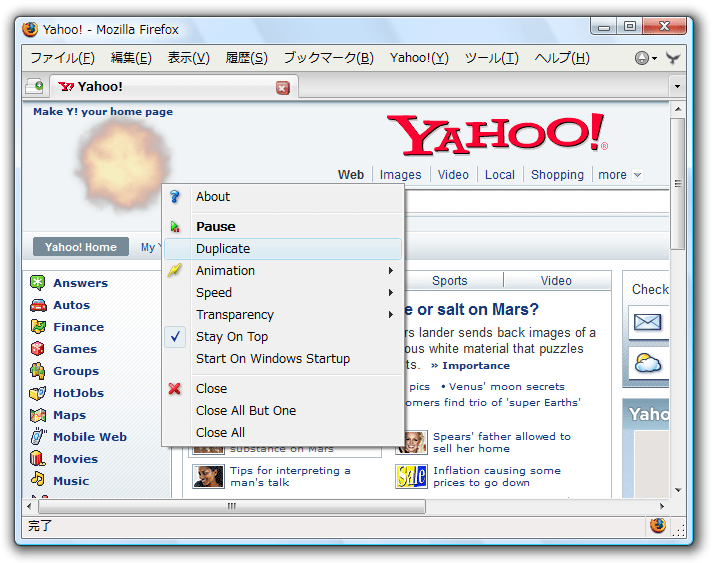
Task: Click the throbber bird icon in menu bar
Action: [673, 58]
